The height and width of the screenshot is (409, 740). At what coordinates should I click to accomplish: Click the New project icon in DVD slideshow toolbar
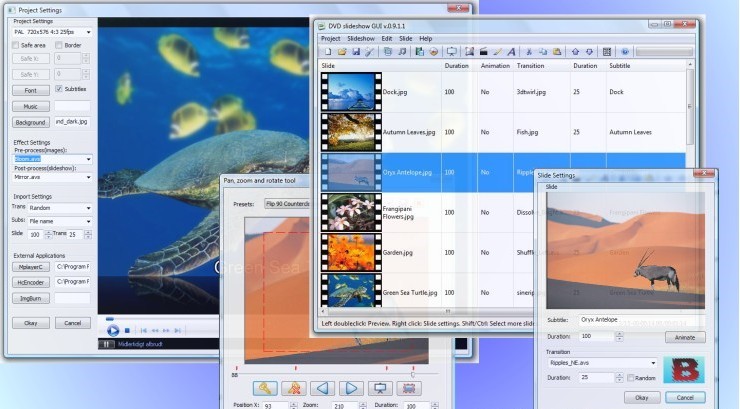(328, 52)
